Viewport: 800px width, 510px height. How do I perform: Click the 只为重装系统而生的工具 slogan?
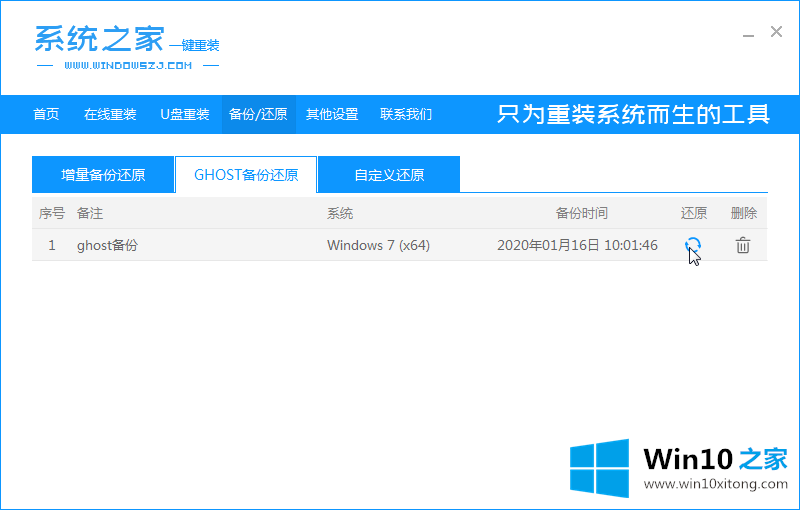633,114
